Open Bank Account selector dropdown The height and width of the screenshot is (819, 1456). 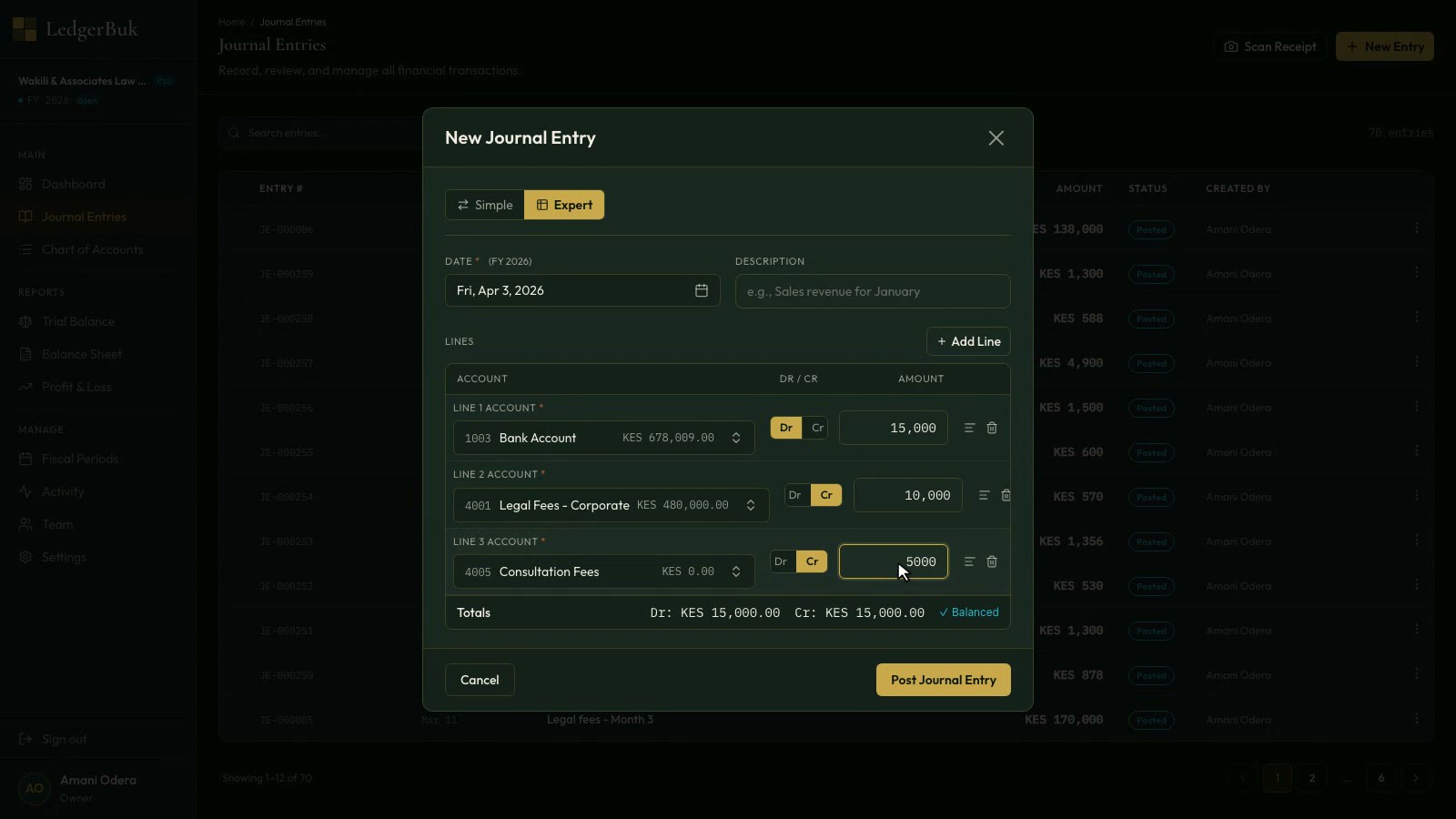tap(603, 438)
